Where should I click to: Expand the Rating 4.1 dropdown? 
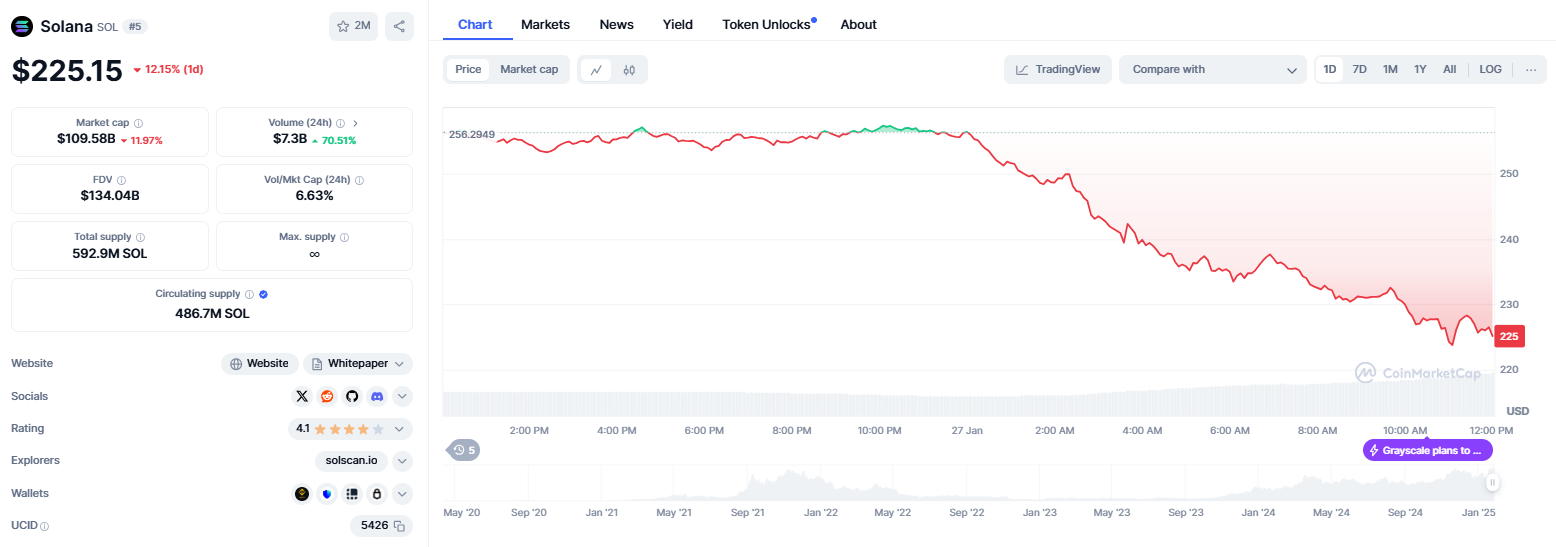click(351, 428)
